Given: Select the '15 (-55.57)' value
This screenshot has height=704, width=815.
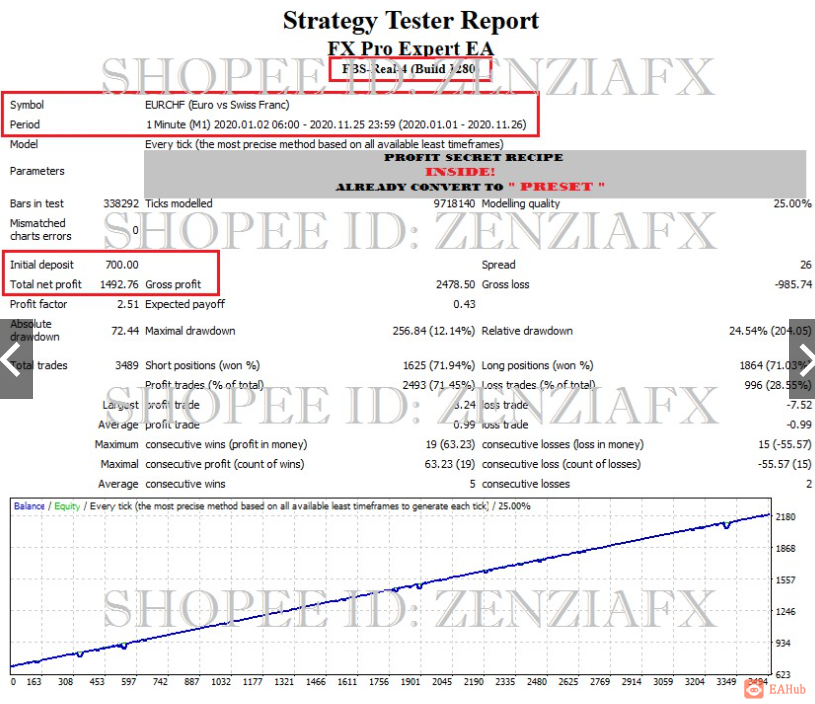Looking at the screenshot, I should 785,445.
